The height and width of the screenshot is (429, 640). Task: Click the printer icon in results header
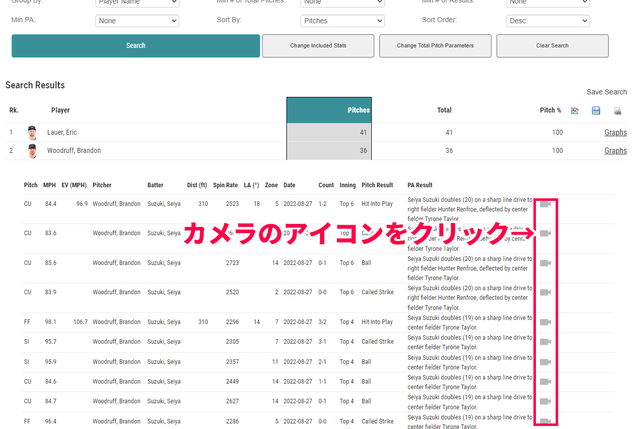[618, 111]
